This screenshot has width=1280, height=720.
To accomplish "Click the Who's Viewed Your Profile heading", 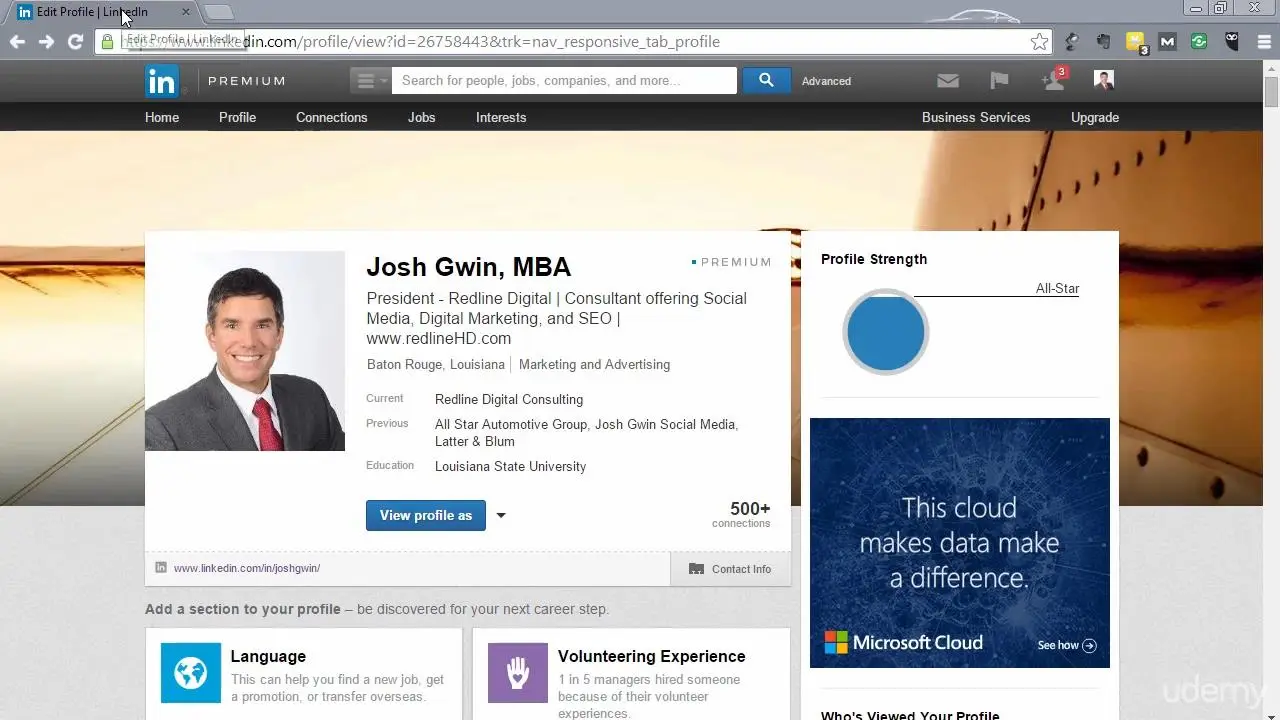I will coord(910,715).
